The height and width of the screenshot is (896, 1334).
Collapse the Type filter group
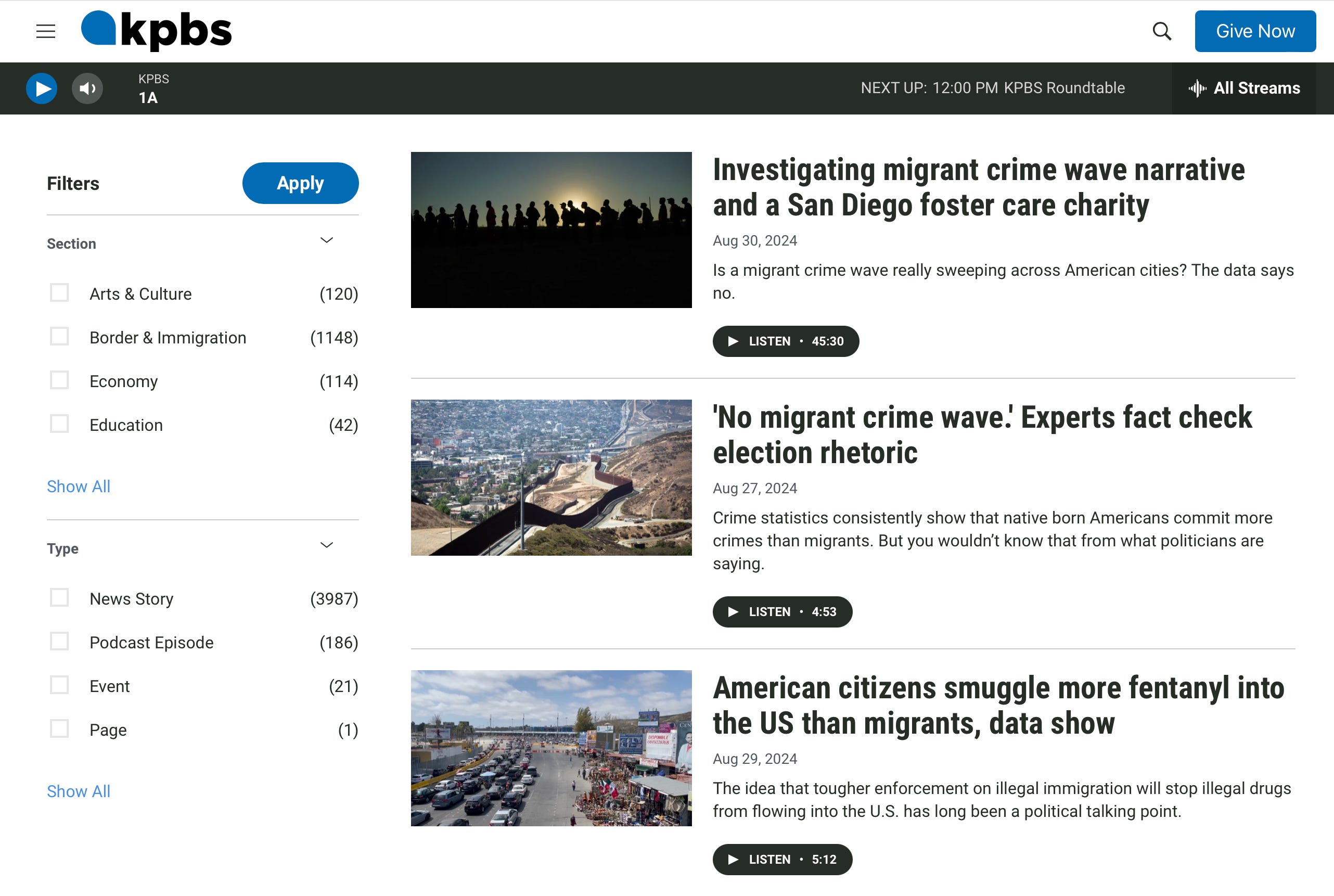pyautogui.click(x=326, y=545)
